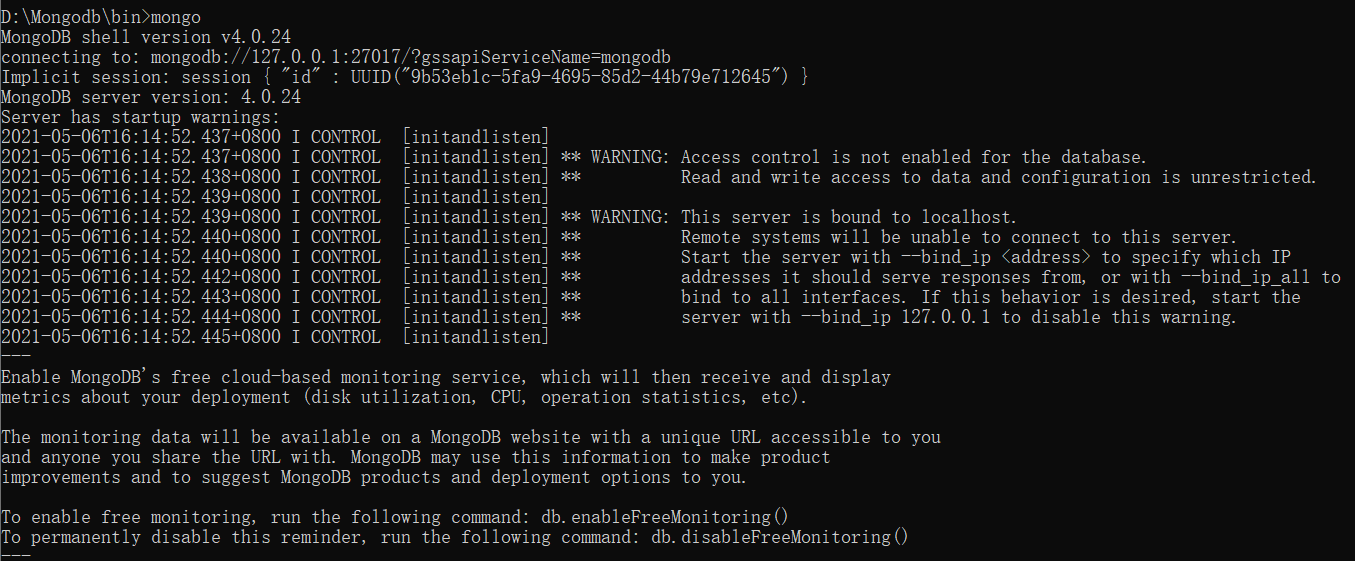This screenshot has width=1355, height=561.
Task: Click the last timestamp 16:14:52.445 log entry
Action: (x=275, y=337)
